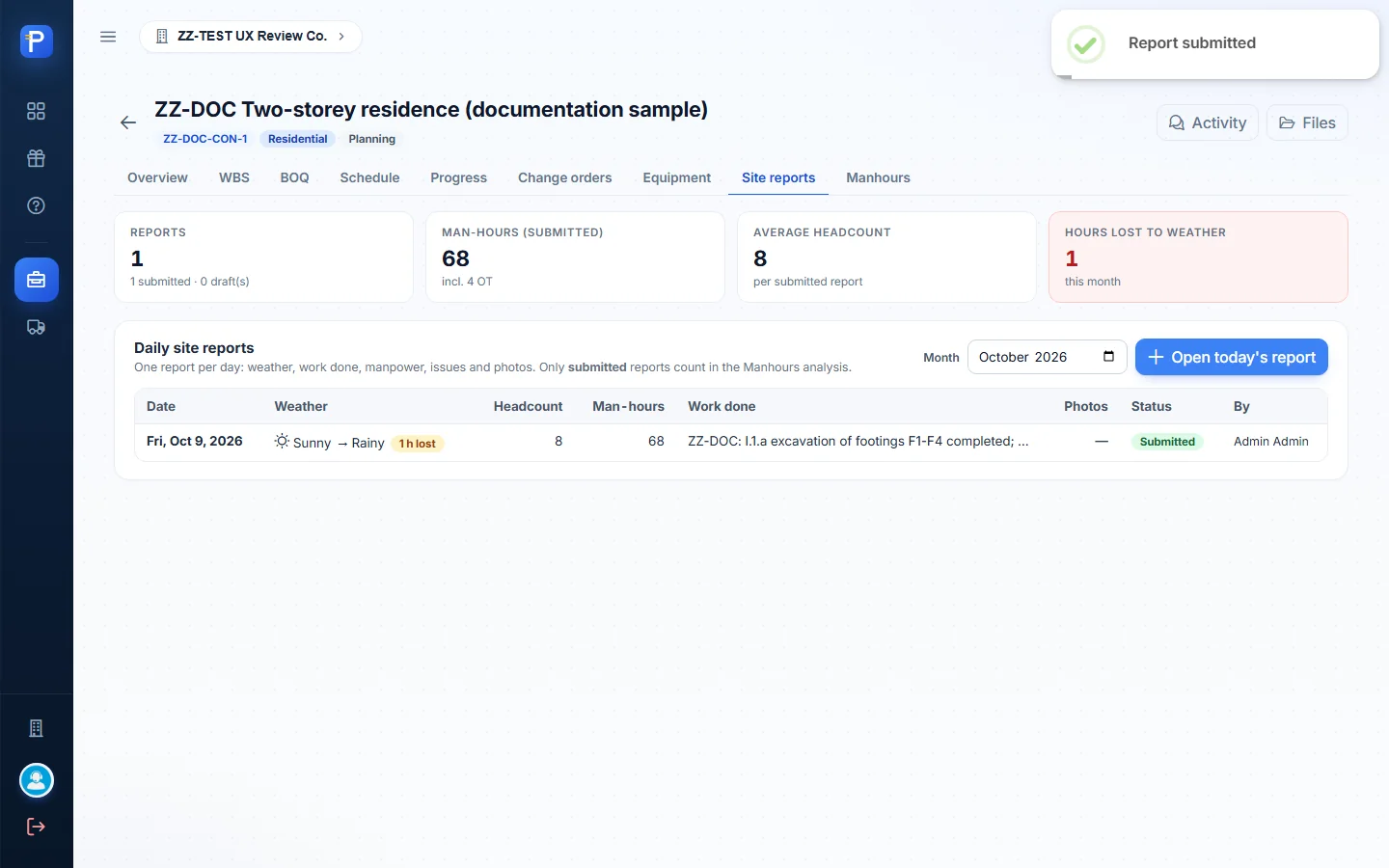Open the truck icon in sidebar

click(36, 328)
